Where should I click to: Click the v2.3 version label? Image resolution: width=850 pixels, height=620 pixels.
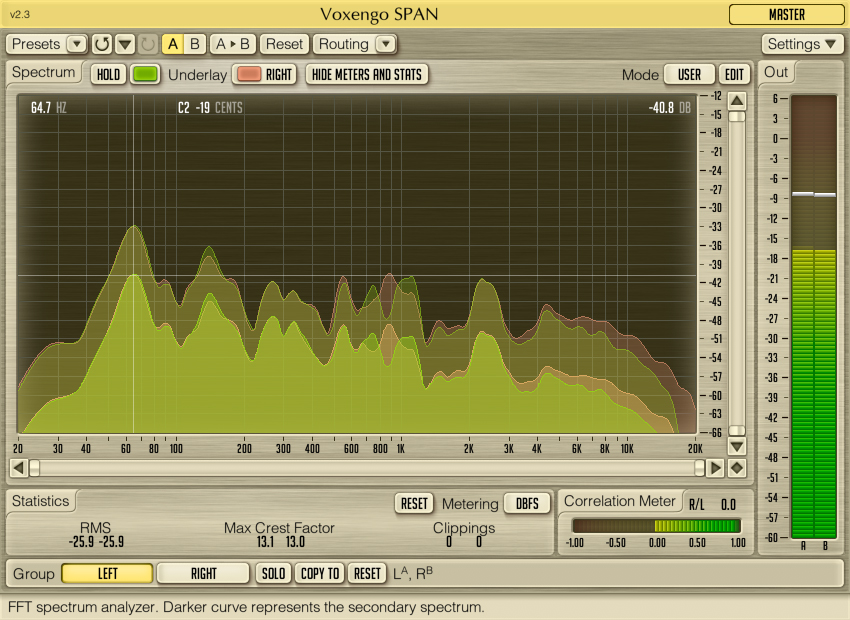coord(20,15)
